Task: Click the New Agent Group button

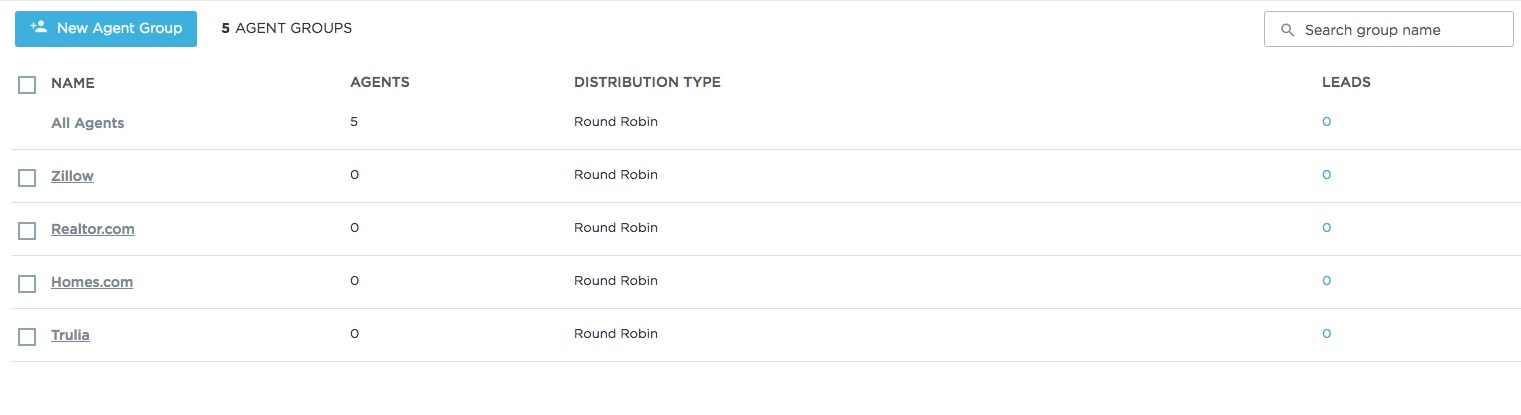Action: pyautogui.click(x=106, y=29)
